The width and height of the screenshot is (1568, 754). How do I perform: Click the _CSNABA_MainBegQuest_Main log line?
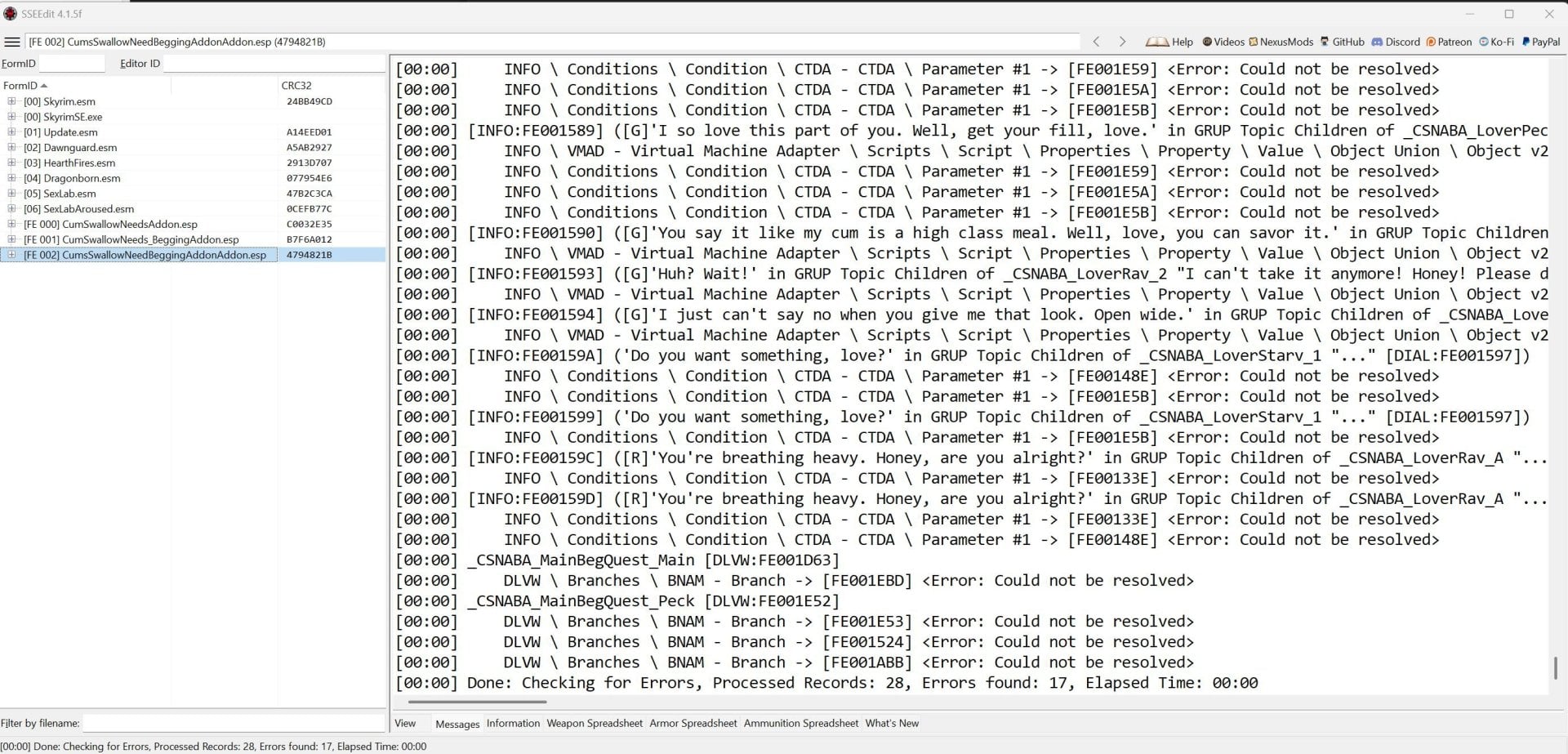(x=617, y=560)
